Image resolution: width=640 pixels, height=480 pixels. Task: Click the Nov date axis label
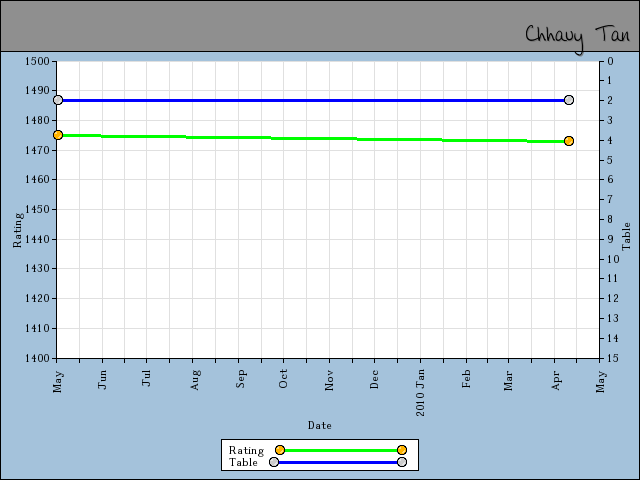pyautogui.click(x=329, y=380)
